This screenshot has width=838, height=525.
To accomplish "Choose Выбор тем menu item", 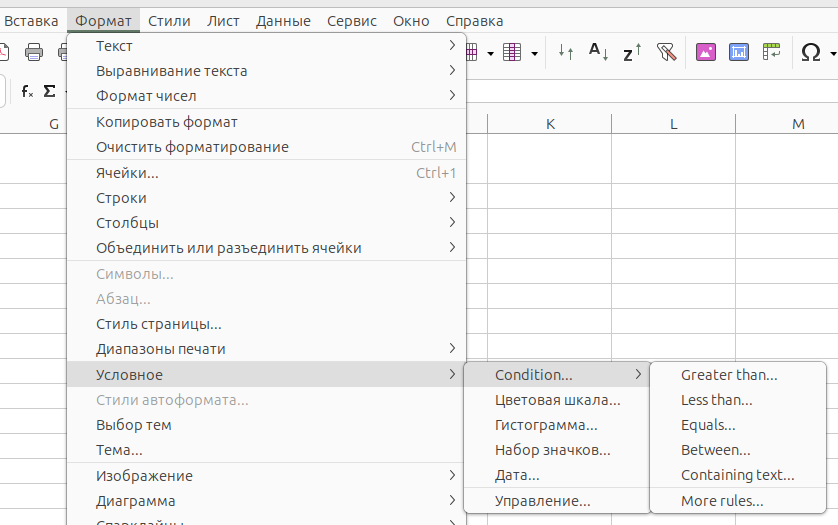I will [x=267, y=425].
